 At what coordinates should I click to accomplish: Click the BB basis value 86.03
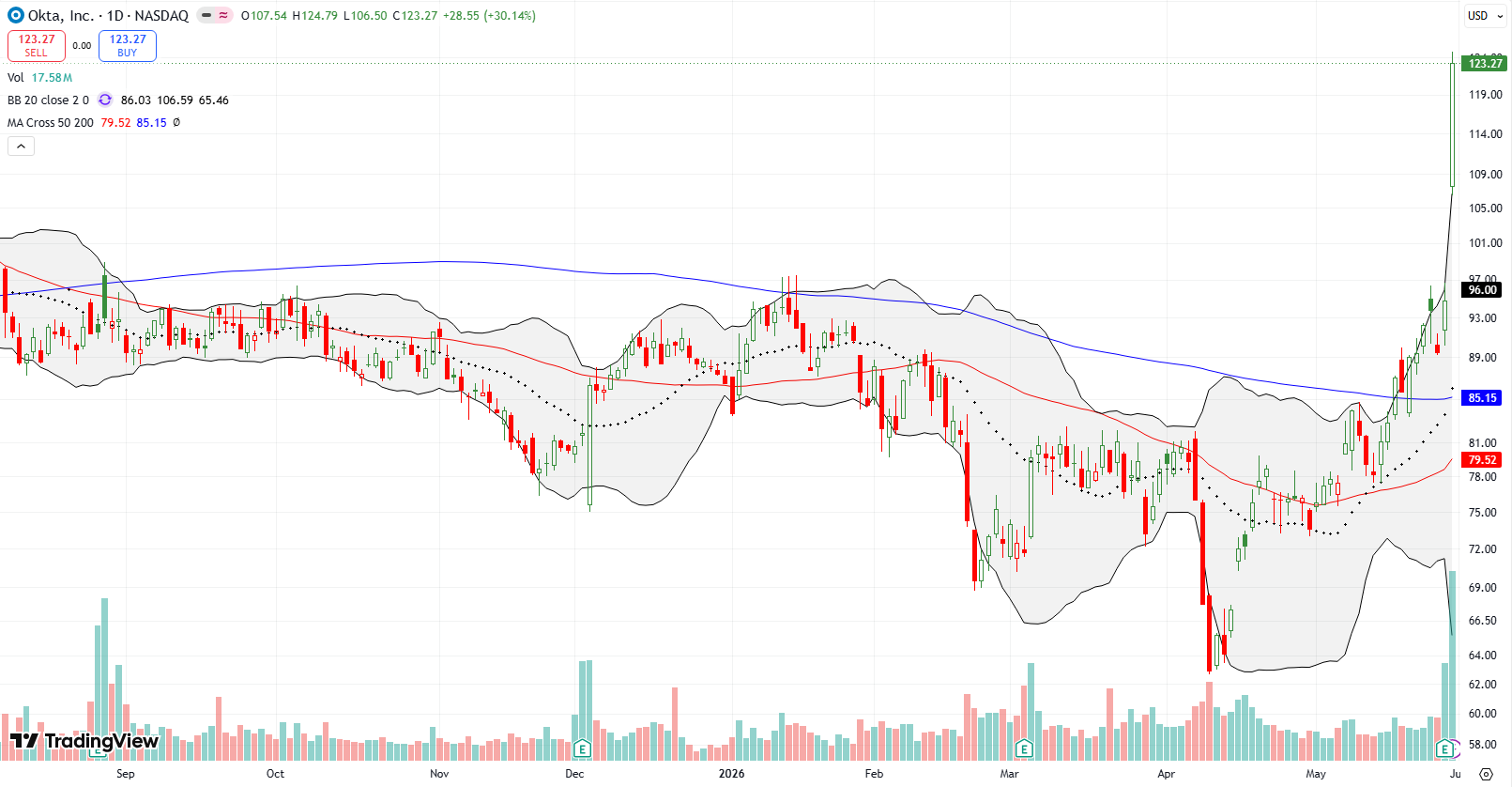pos(136,100)
